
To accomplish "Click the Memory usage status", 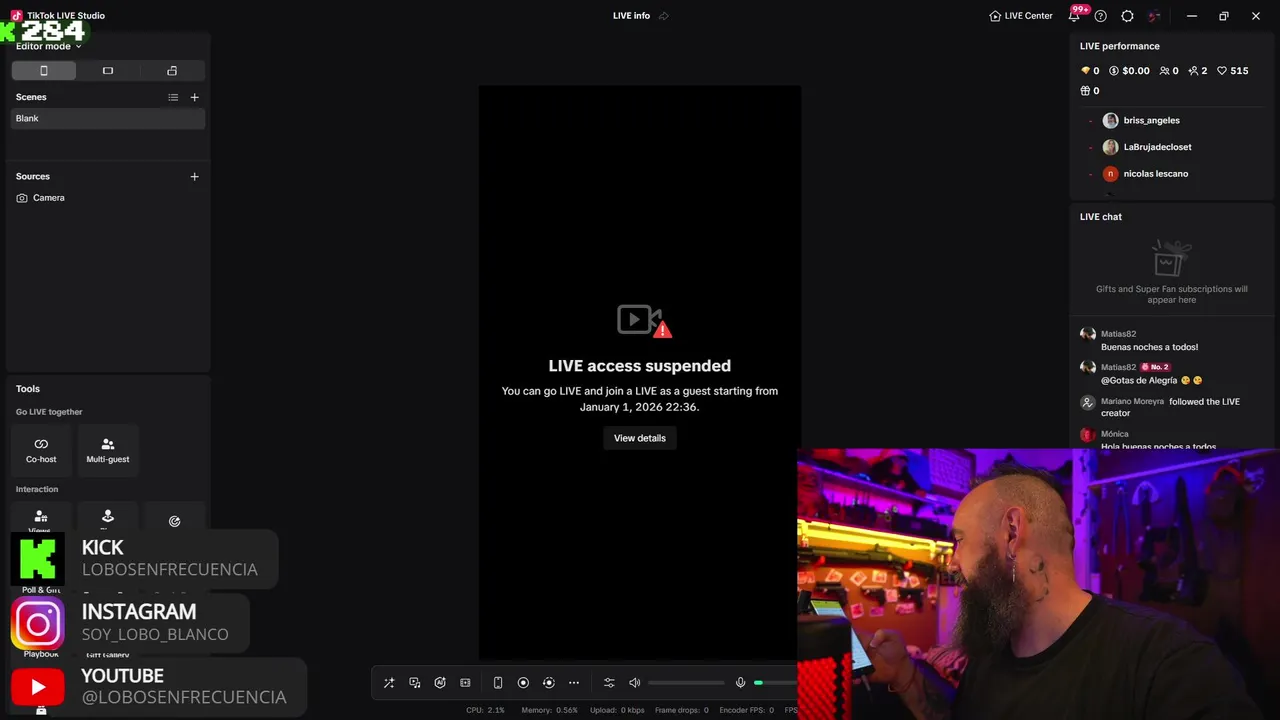I will point(549,710).
